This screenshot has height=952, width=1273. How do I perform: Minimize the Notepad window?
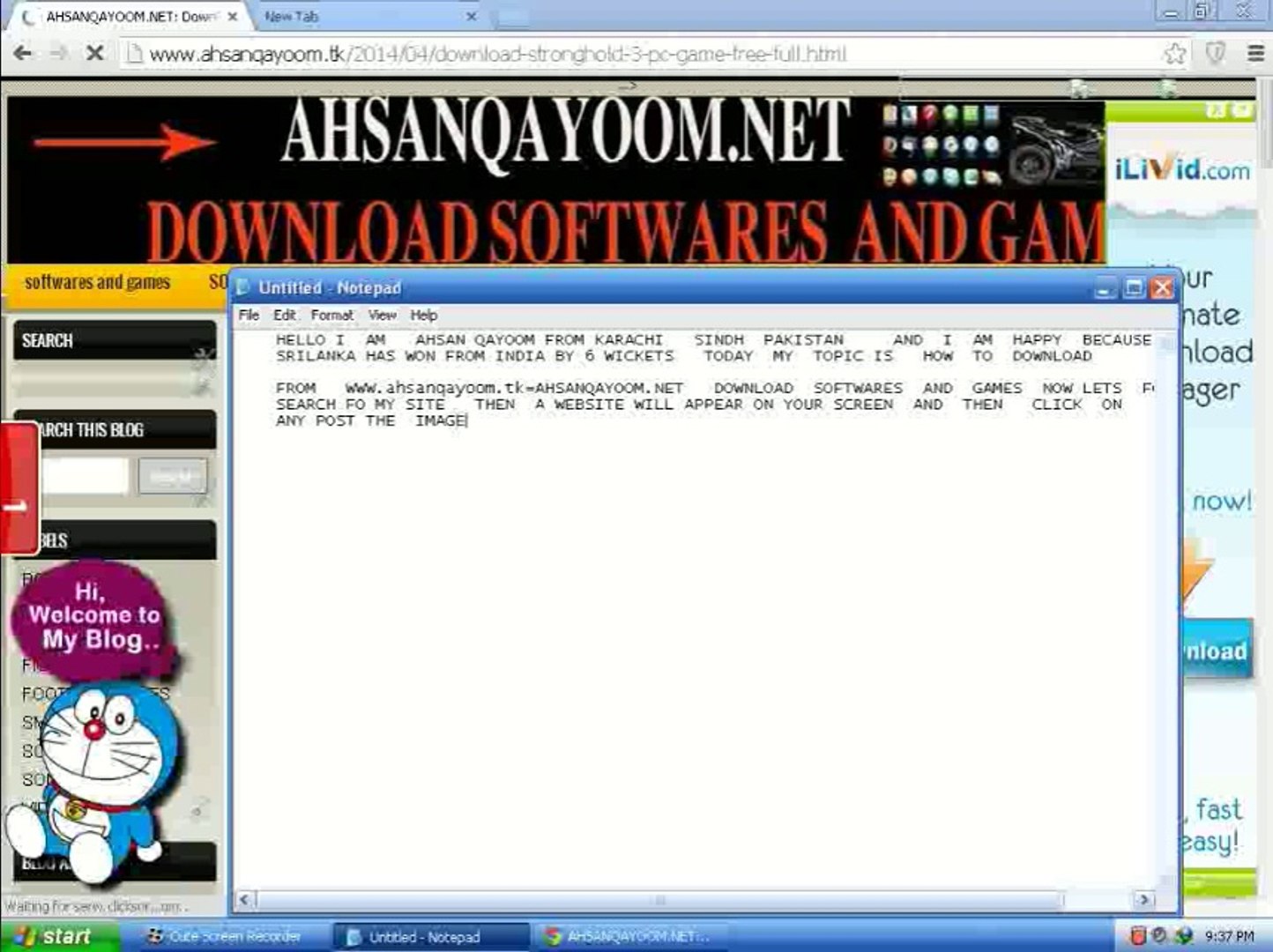point(1105,287)
